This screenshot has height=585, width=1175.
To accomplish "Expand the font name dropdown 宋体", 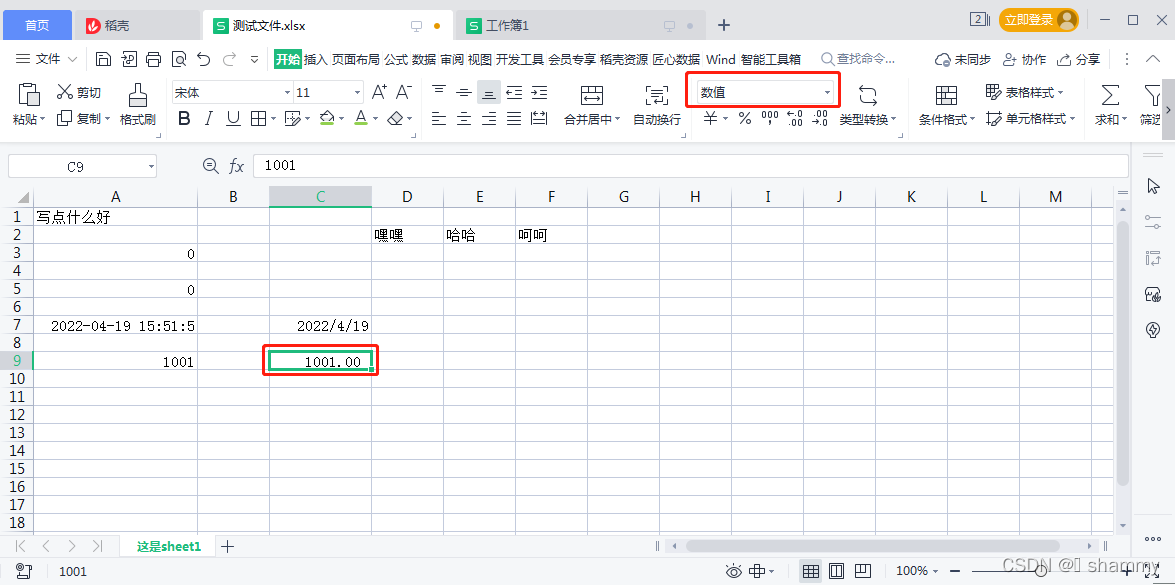I will click(287, 93).
